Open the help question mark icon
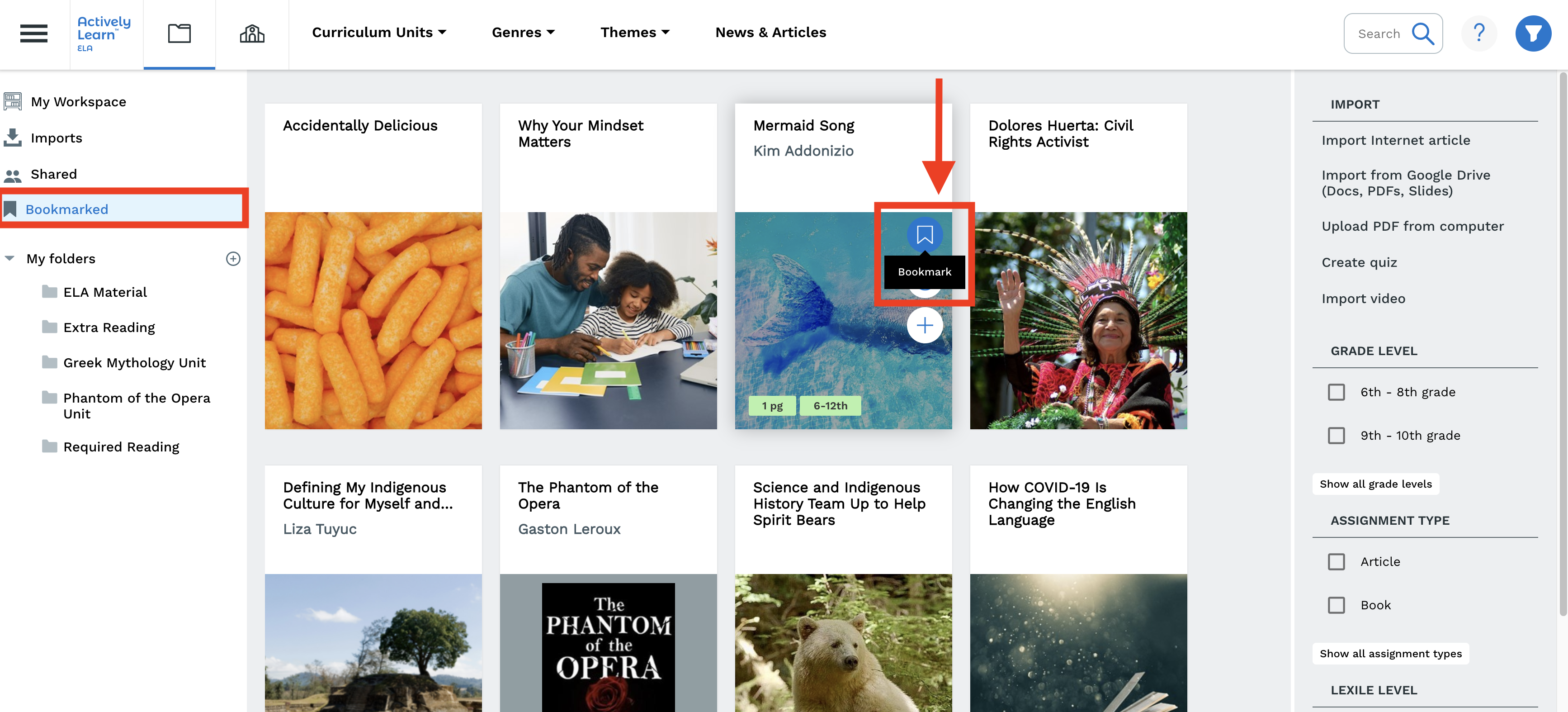Viewport: 1568px width, 712px height. [x=1478, y=33]
